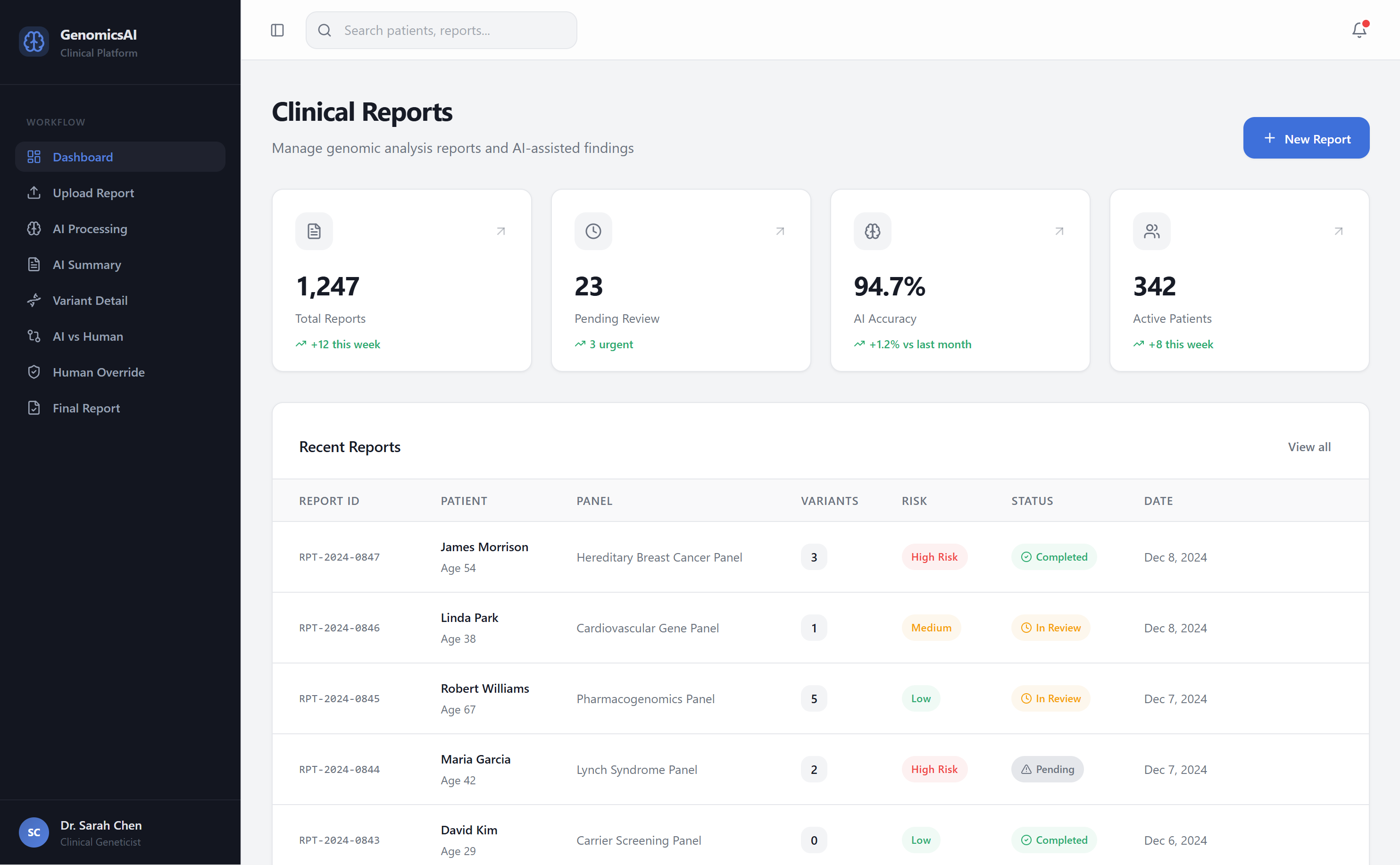Click the GenomicsAI brain logo icon
The width and height of the screenshot is (1400, 865).
[34, 42]
